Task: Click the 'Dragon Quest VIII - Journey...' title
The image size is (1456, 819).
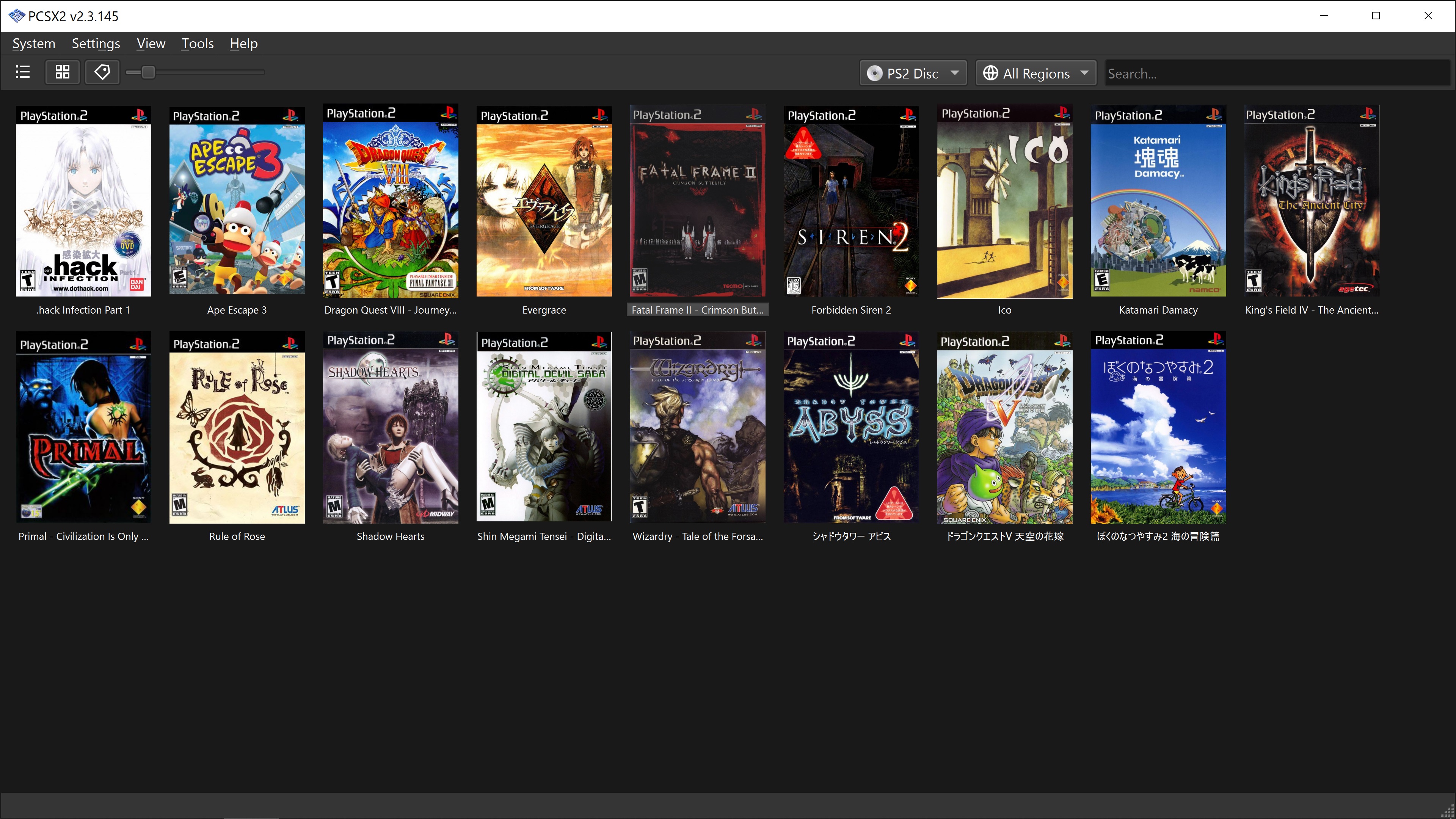Action: (x=391, y=310)
